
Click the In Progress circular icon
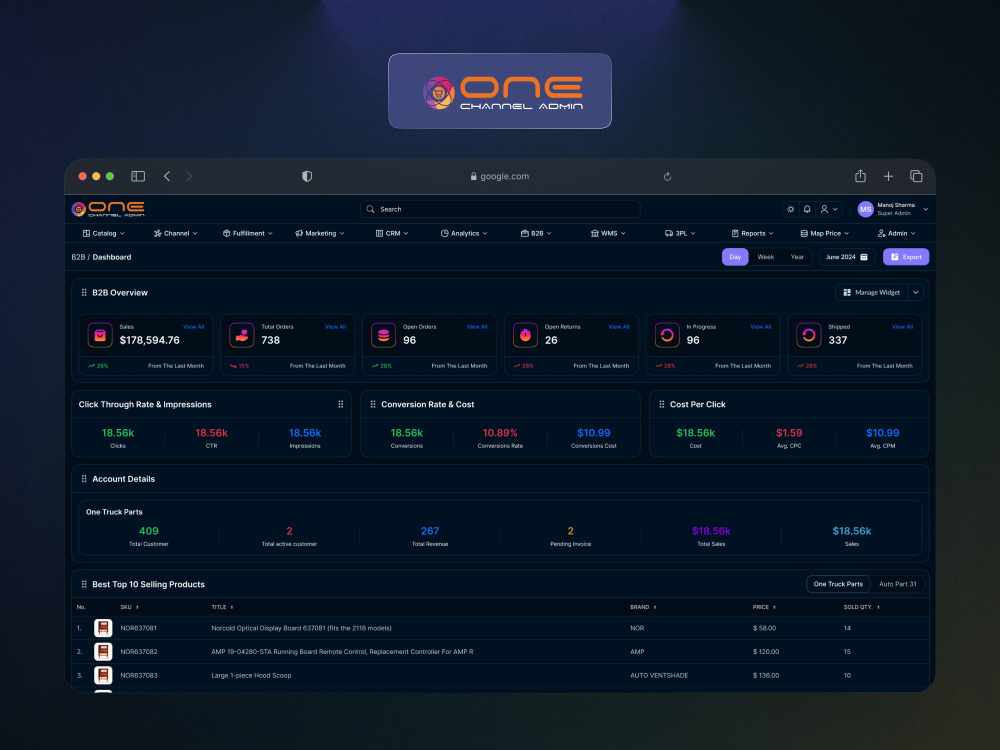click(x=667, y=335)
